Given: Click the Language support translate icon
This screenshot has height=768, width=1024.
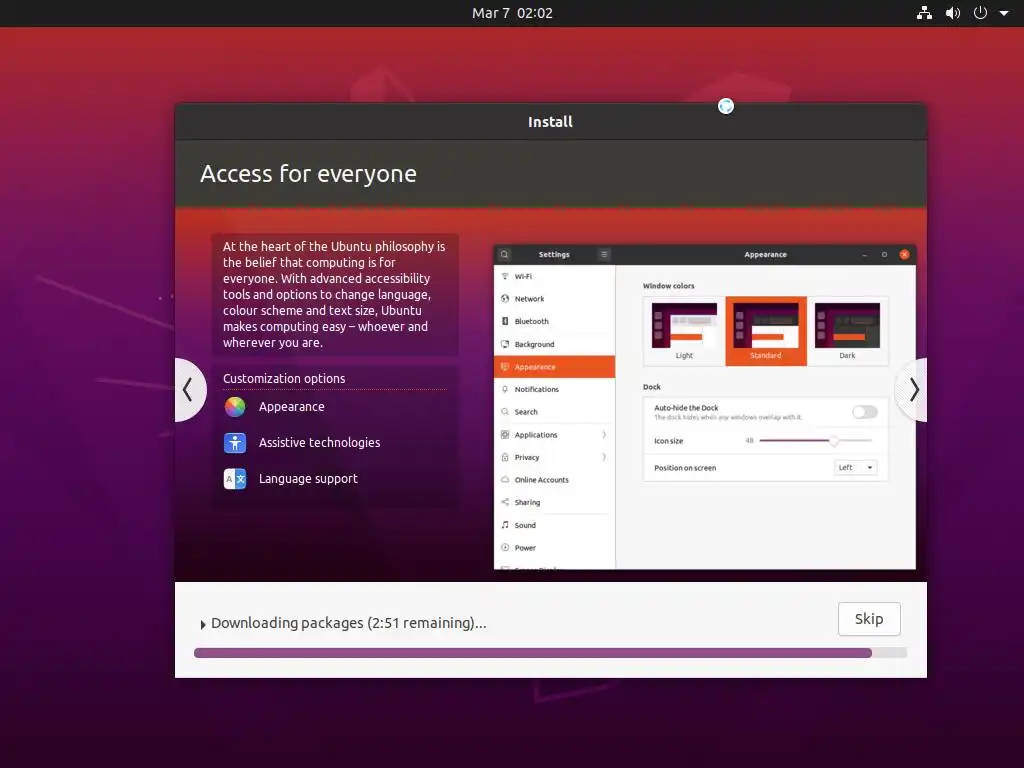Looking at the screenshot, I should [235, 479].
